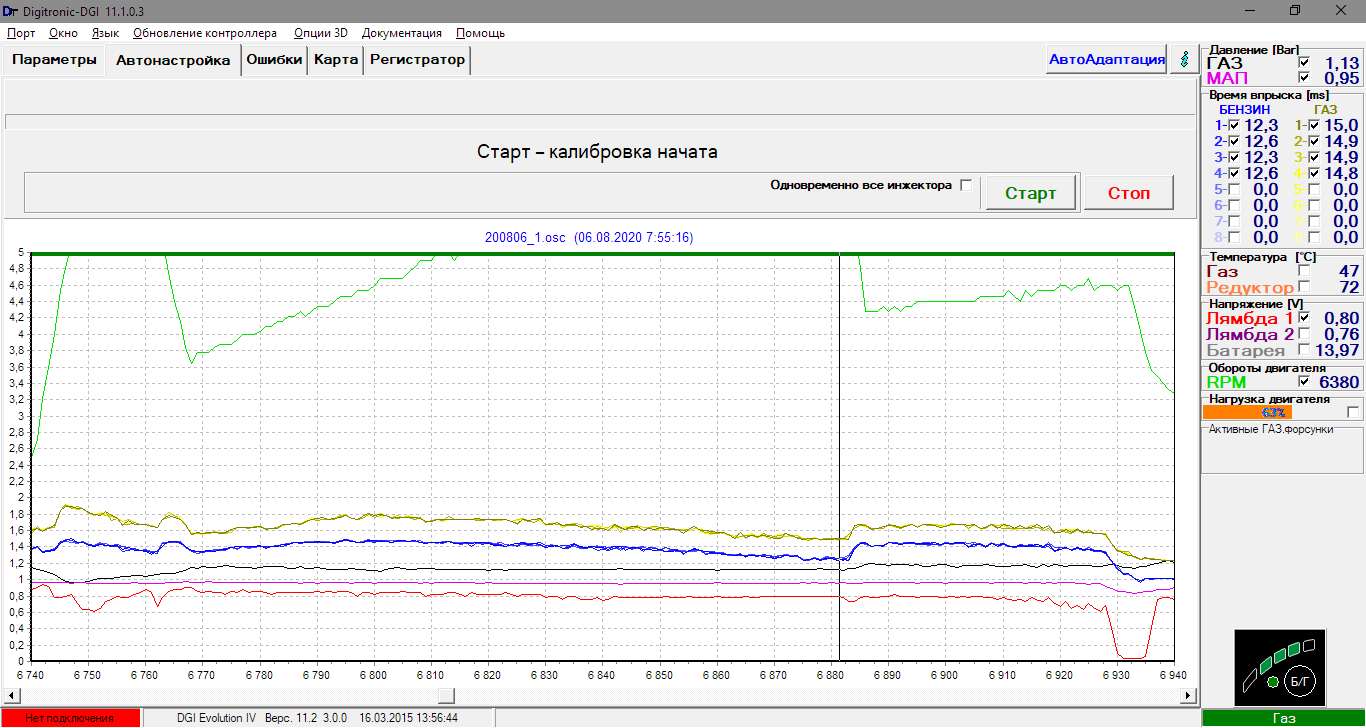Open the Порт menu
Screen dimensions: 1366x728
pyautogui.click(x=21, y=33)
